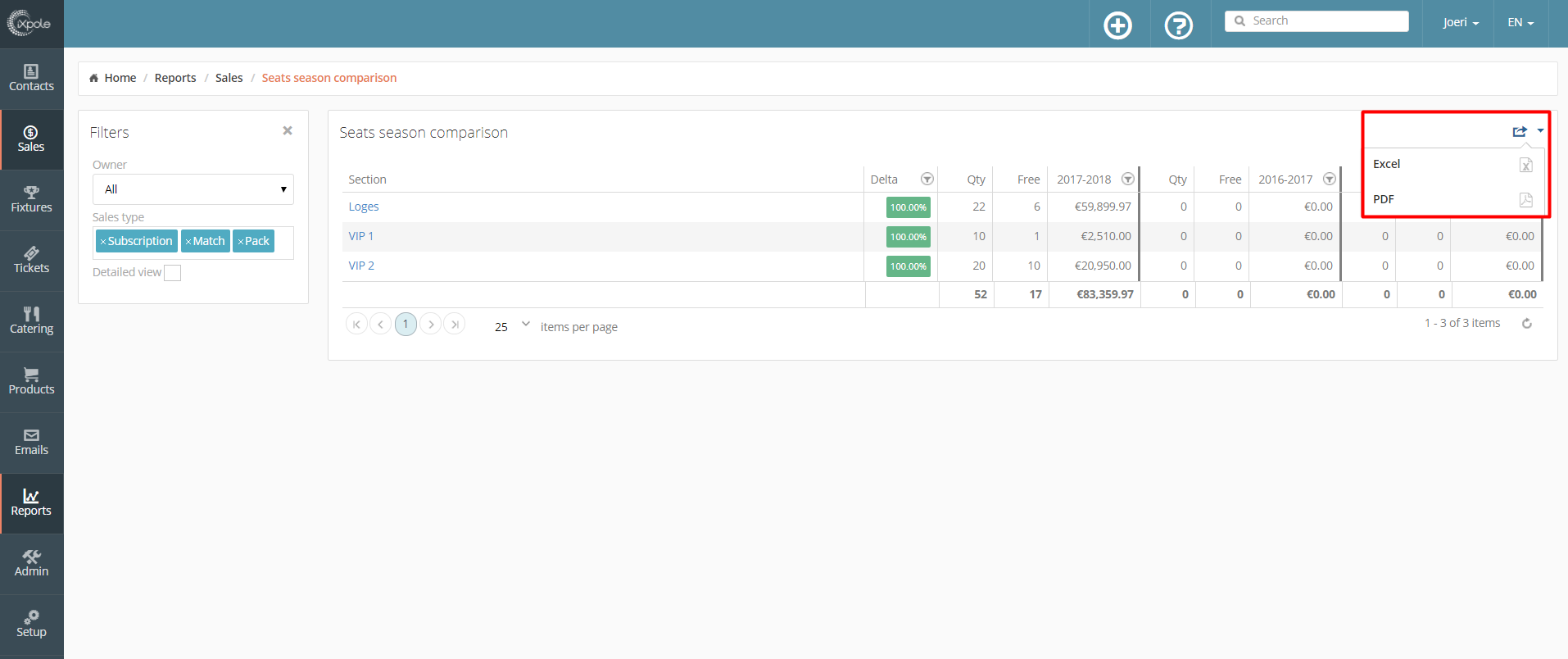Go to the last page
Image resolution: width=1568 pixels, height=659 pixels.
click(x=455, y=325)
